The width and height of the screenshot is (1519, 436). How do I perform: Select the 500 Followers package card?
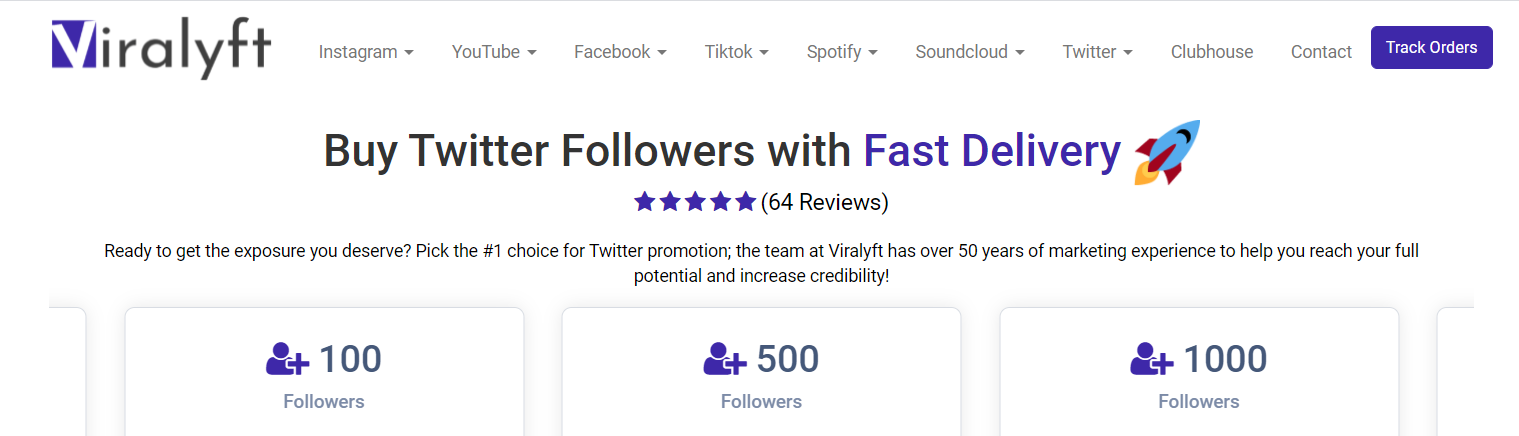761,372
